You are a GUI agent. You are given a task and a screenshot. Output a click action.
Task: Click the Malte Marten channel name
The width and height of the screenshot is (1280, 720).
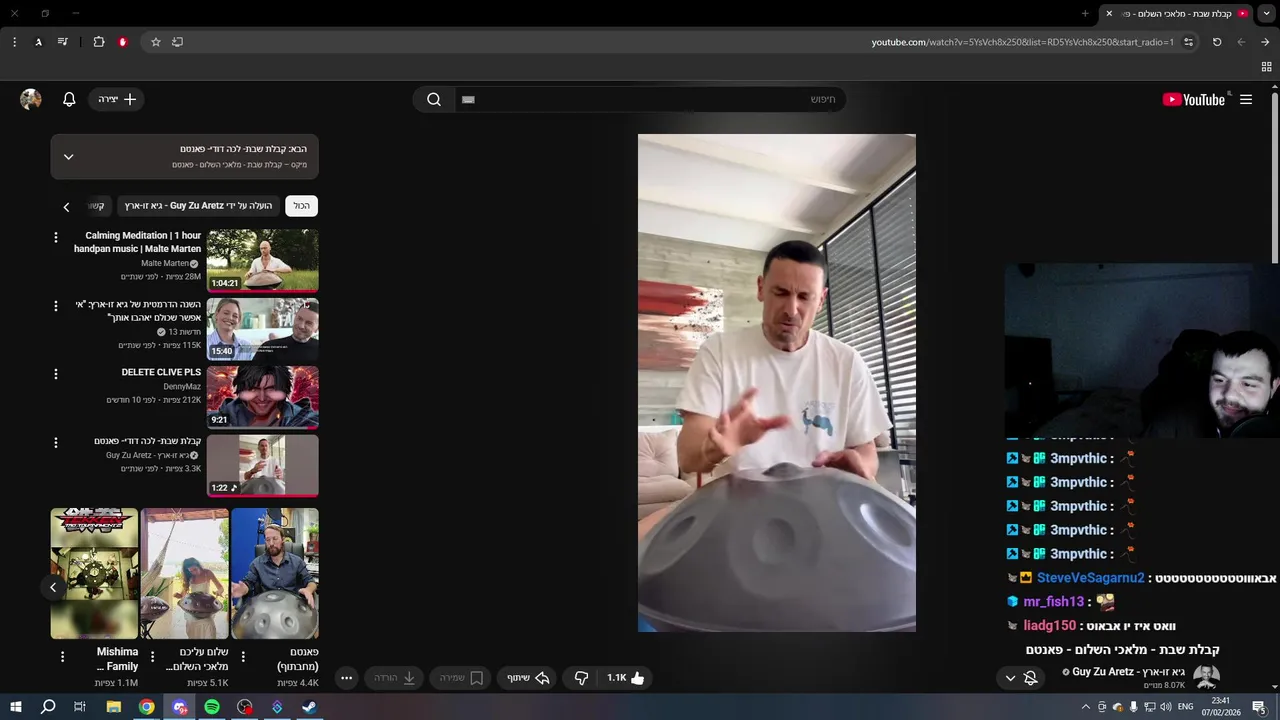164,263
